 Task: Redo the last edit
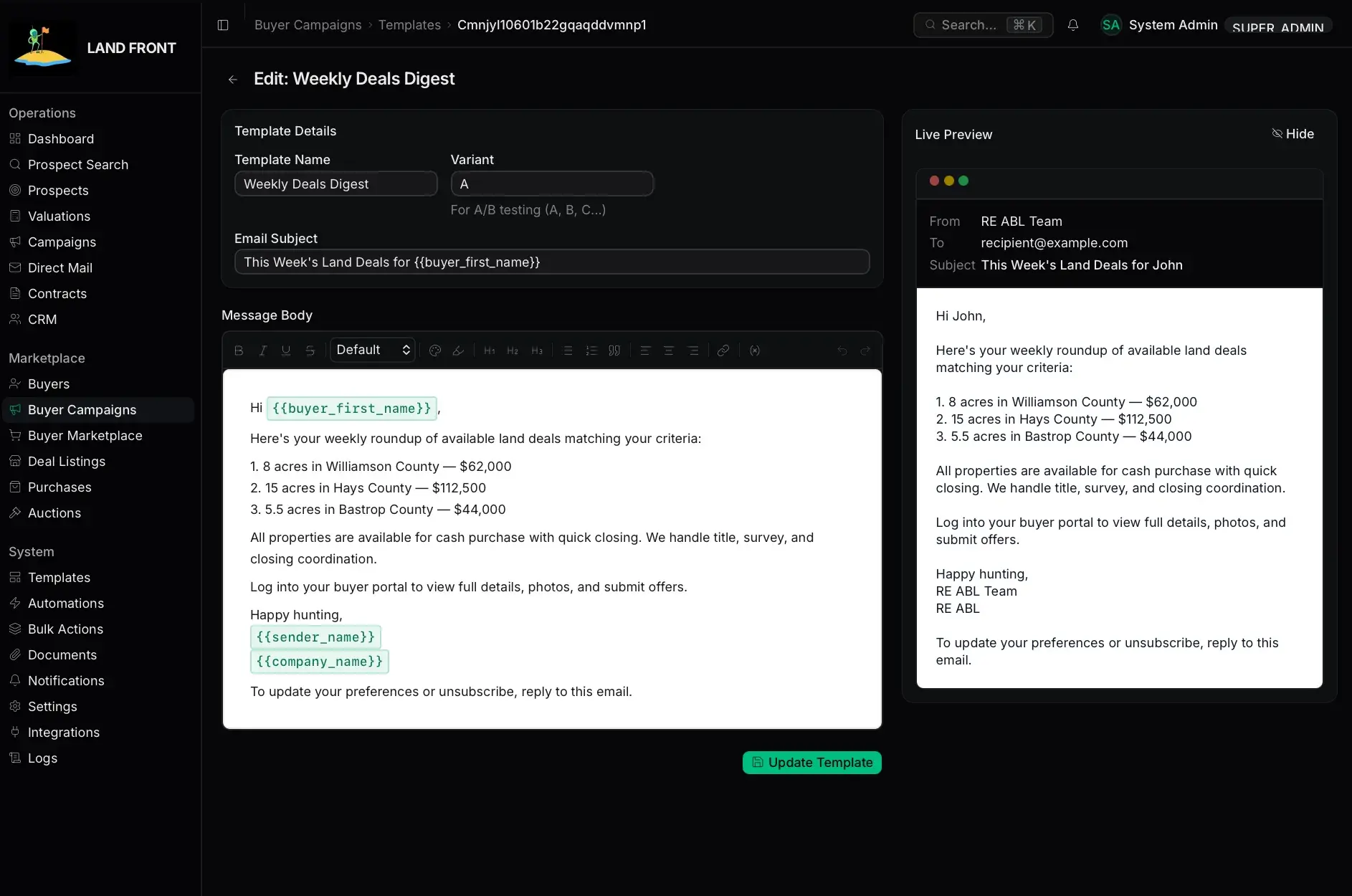click(865, 351)
